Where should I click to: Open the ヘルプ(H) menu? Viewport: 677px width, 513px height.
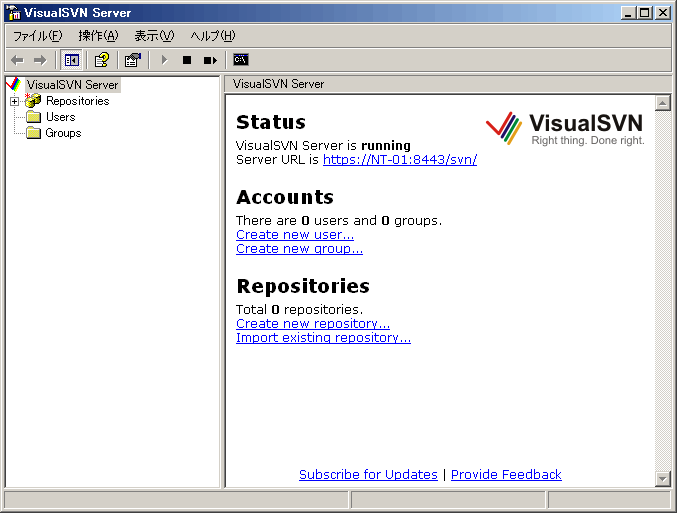point(213,36)
